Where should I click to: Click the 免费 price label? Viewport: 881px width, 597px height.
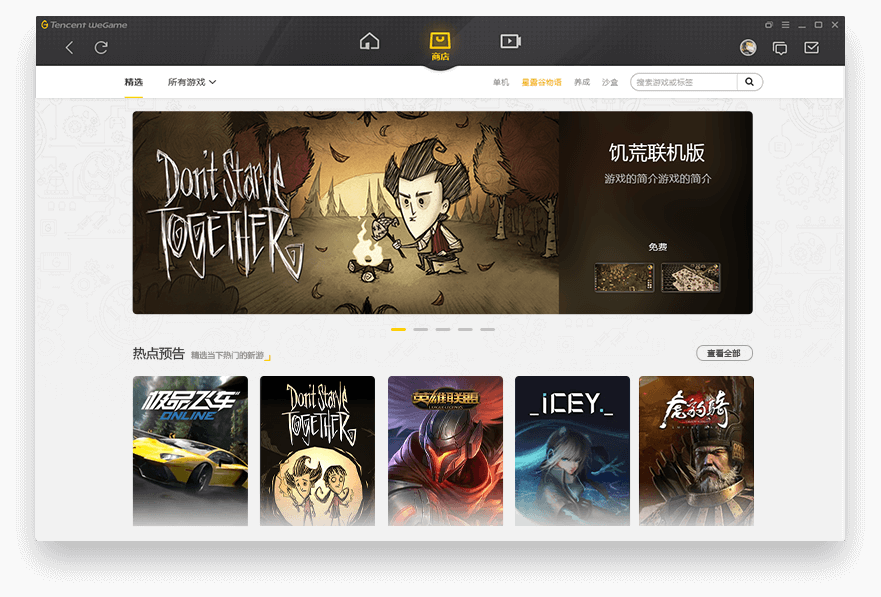657,247
